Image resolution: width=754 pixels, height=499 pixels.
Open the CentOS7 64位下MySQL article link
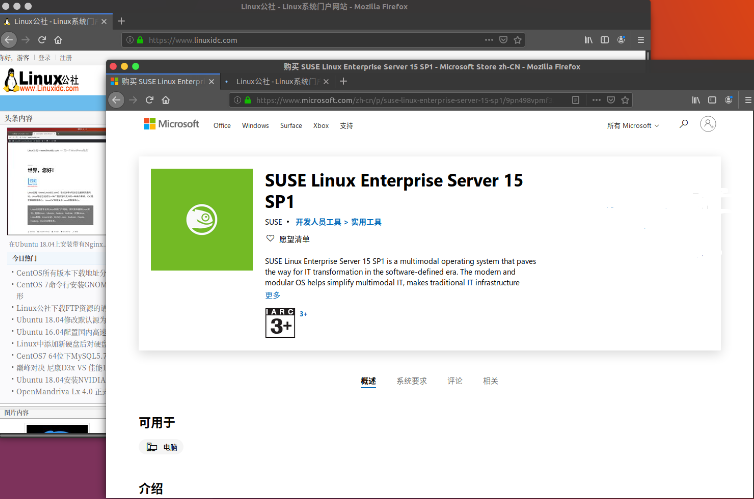point(61,356)
